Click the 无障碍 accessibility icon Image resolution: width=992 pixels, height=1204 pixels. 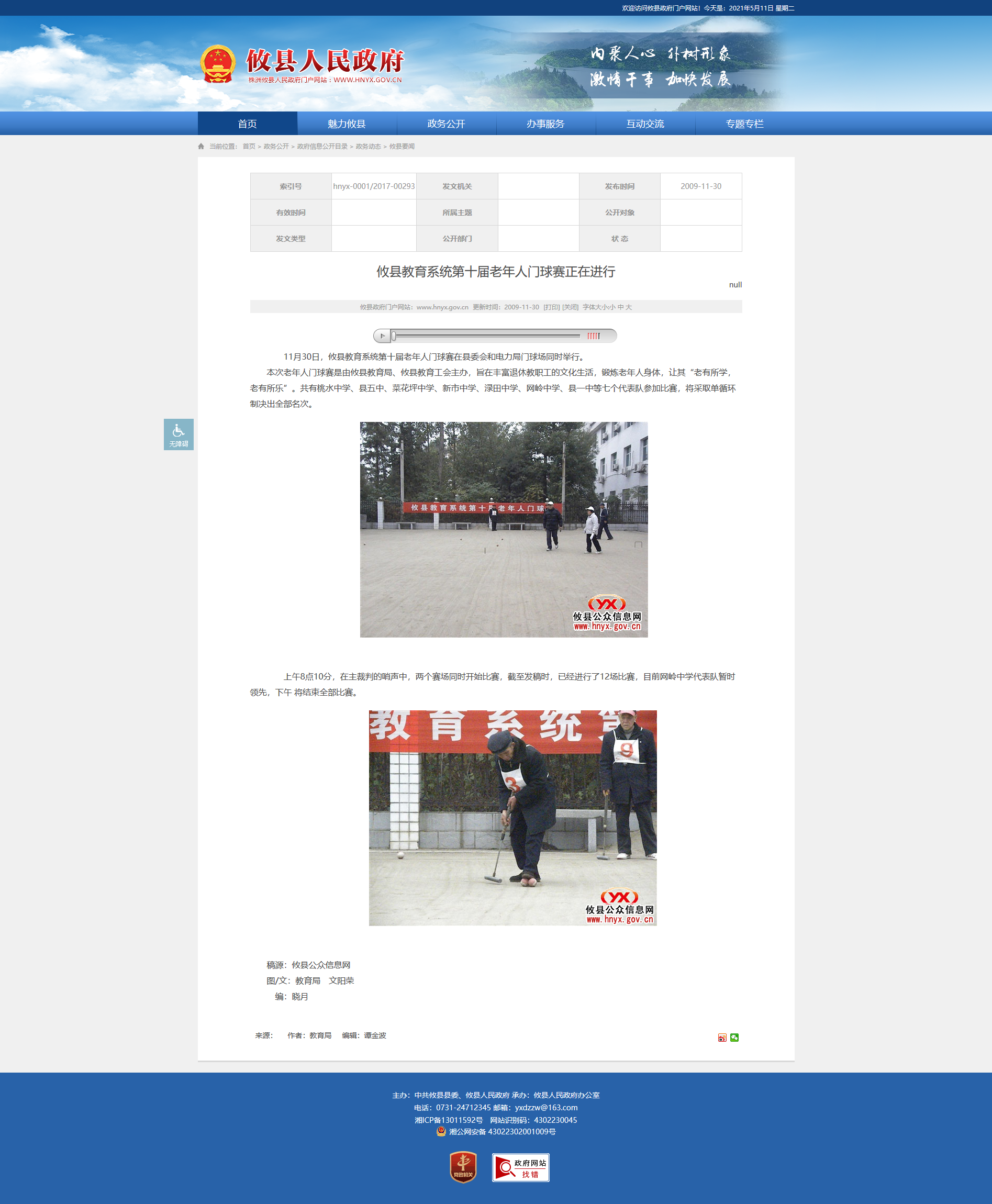(179, 434)
